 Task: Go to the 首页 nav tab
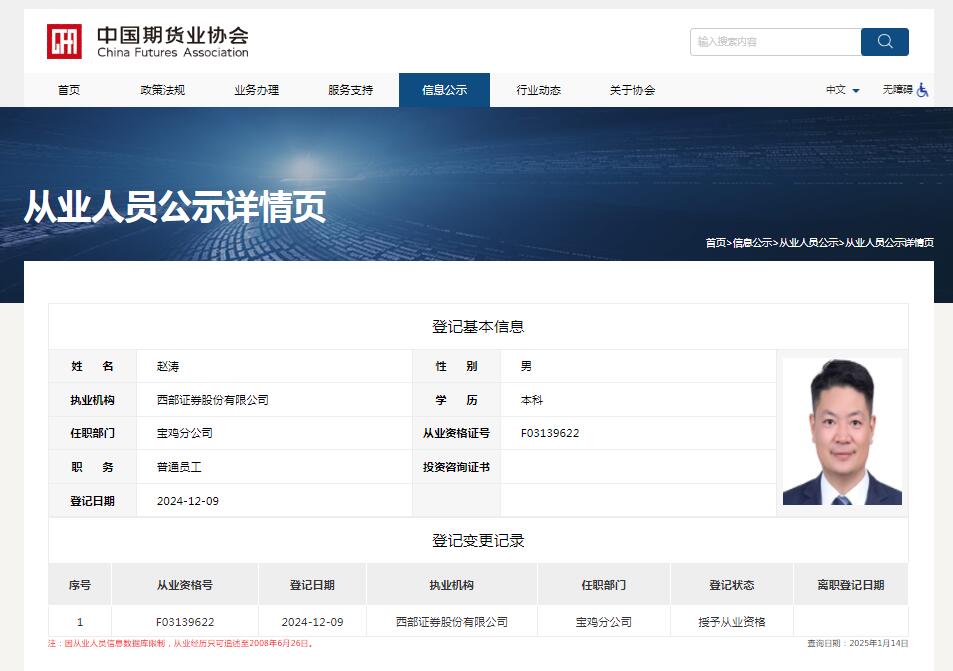click(x=69, y=90)
